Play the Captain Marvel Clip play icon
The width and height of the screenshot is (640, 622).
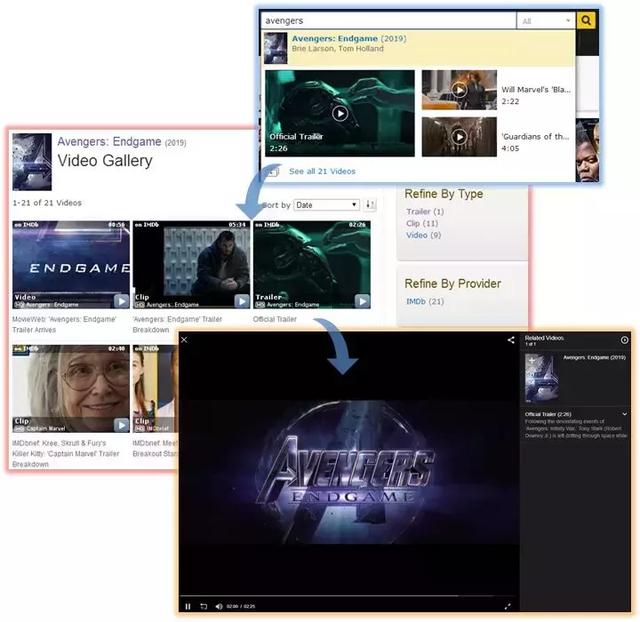[x=121, y=425]
